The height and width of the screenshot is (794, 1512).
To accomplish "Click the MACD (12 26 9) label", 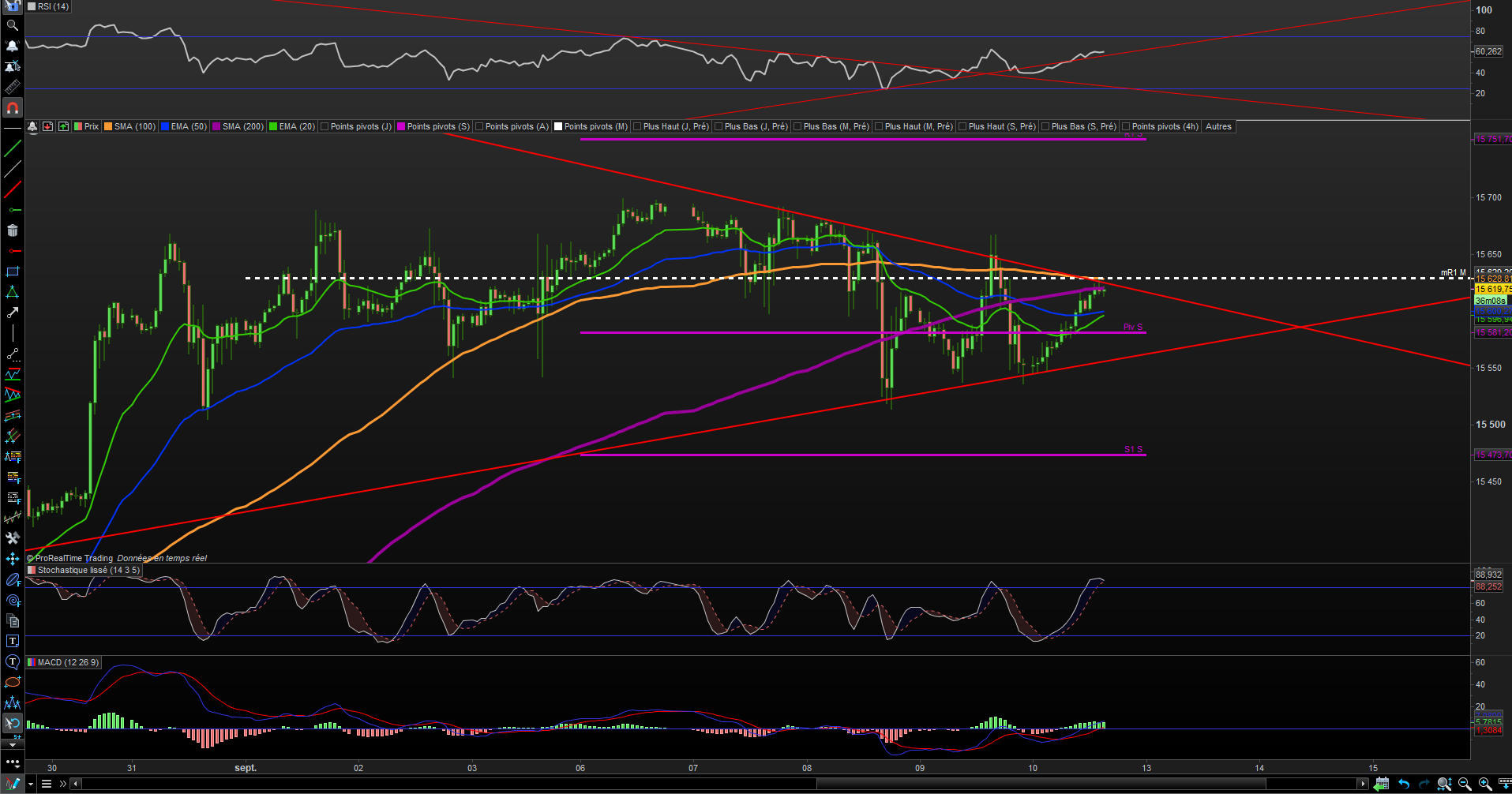I will point(68,662).
